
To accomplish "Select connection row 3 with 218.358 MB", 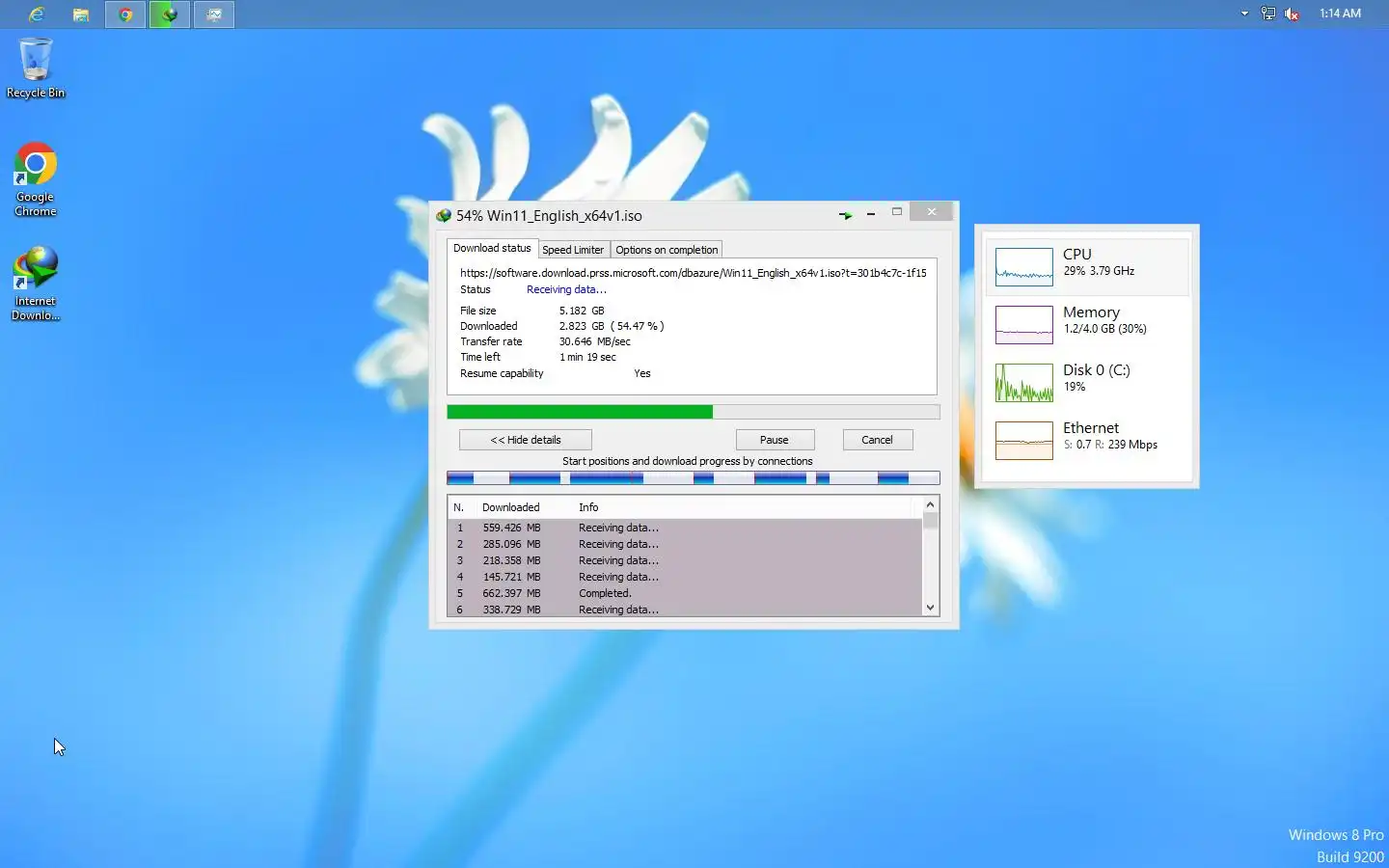I will coord(685,560).
